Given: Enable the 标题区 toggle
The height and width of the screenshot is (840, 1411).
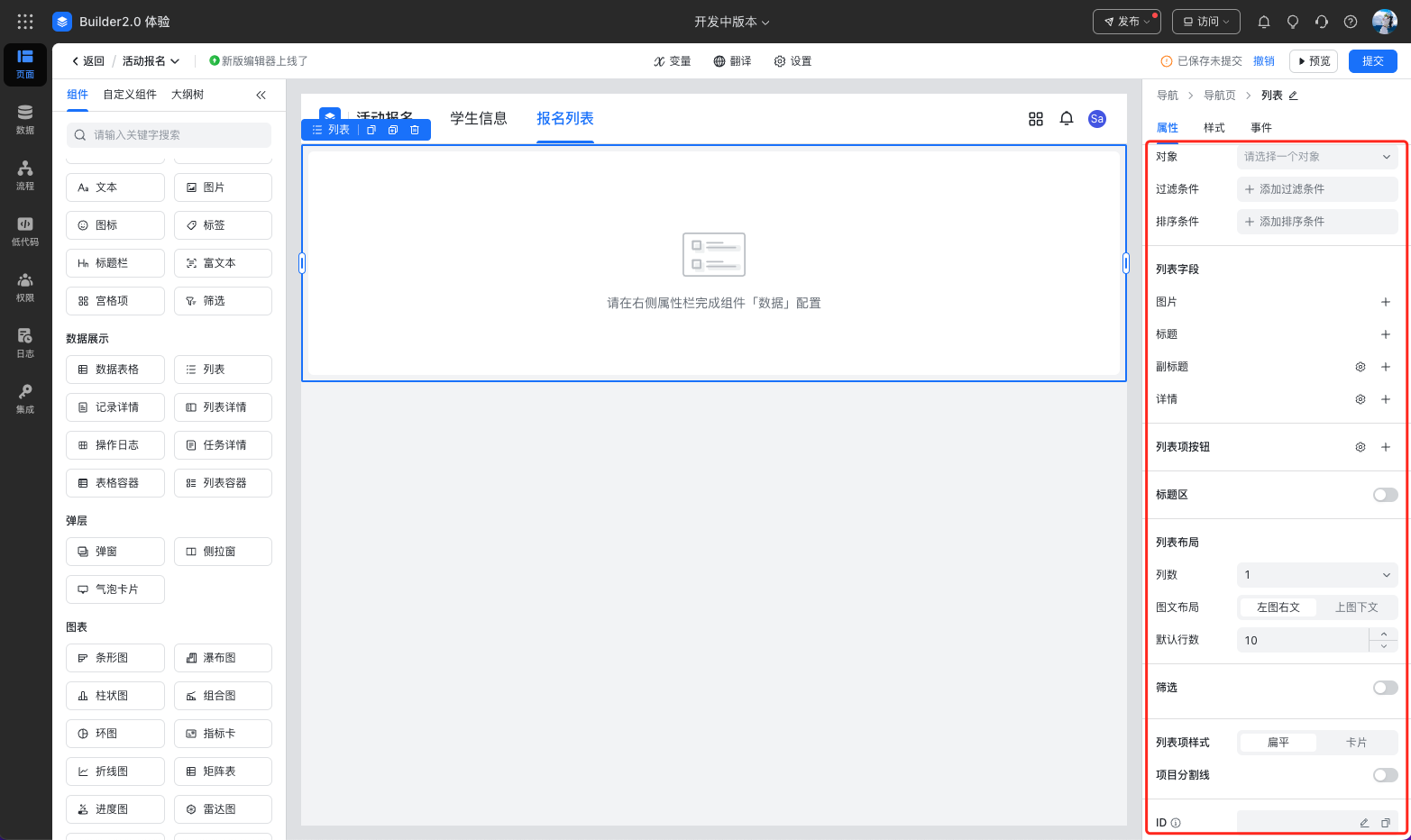Looking at the screenshot, I should pyautogui.click(x=1385, y=495).
